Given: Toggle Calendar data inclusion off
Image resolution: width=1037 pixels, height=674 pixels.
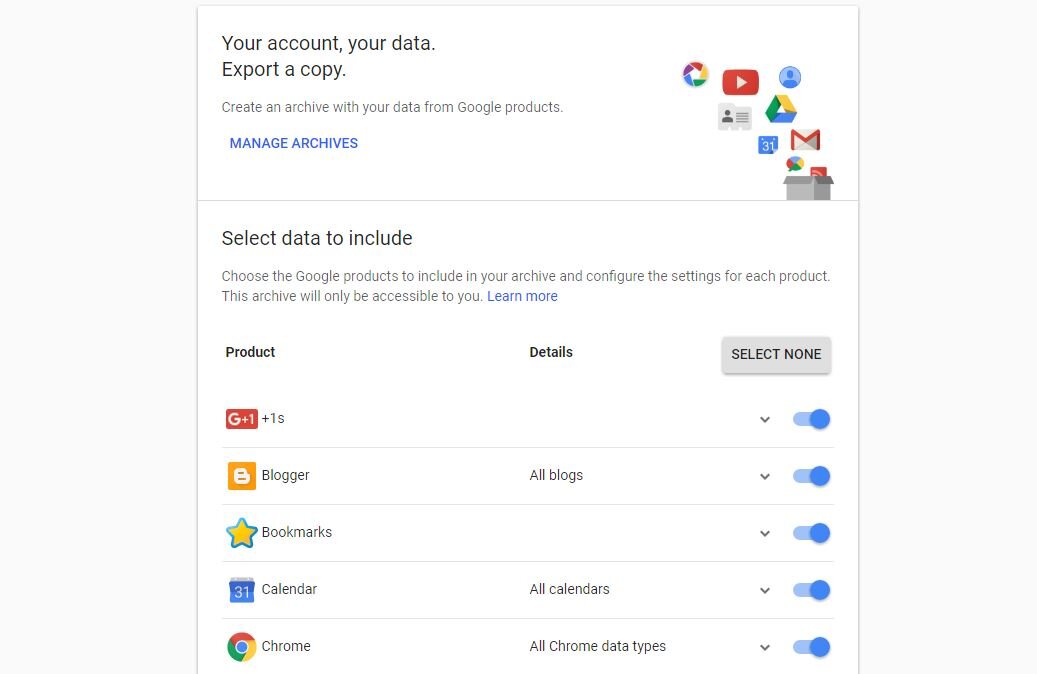Looking at the screenshot, I should (811, 590).
